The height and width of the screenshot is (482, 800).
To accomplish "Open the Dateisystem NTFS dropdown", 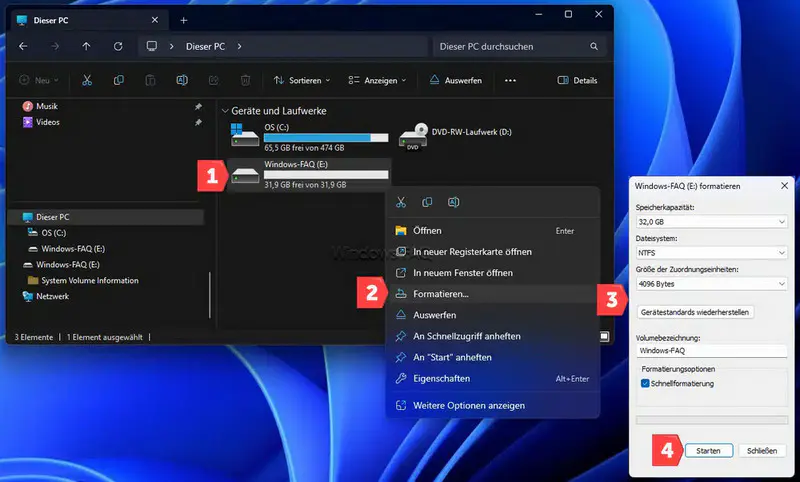I will coord(712,253).
